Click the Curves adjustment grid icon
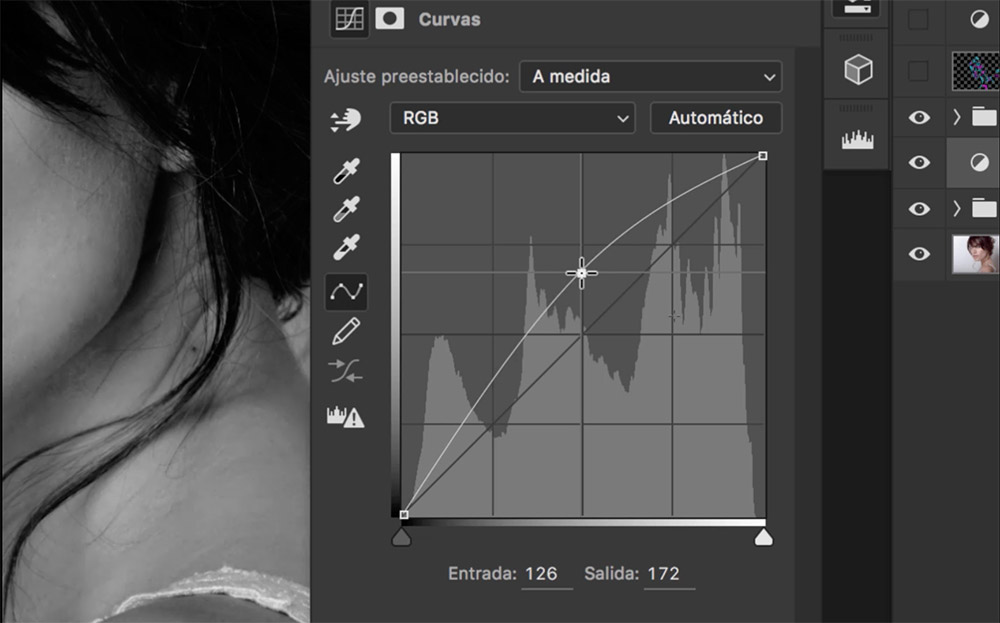The image size is (1000, 623). click(x=349, y=18)
